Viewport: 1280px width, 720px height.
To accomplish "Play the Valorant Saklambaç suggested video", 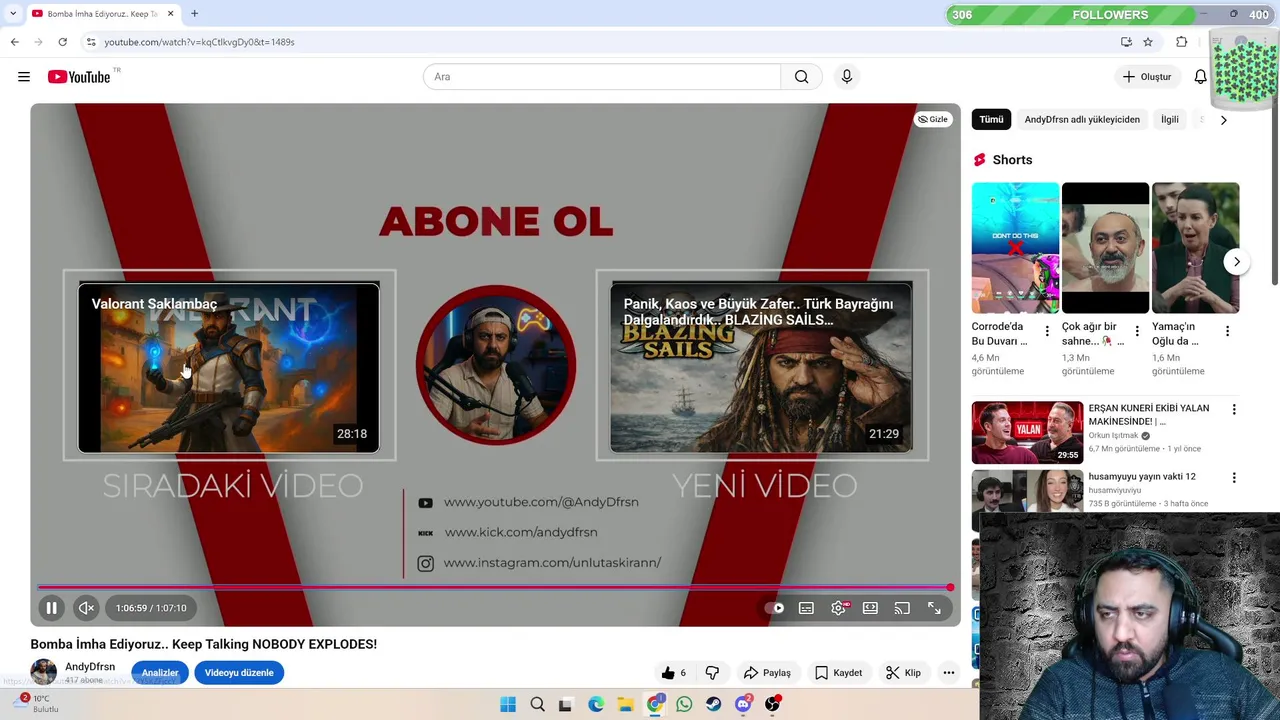I will tap(229, 367).
